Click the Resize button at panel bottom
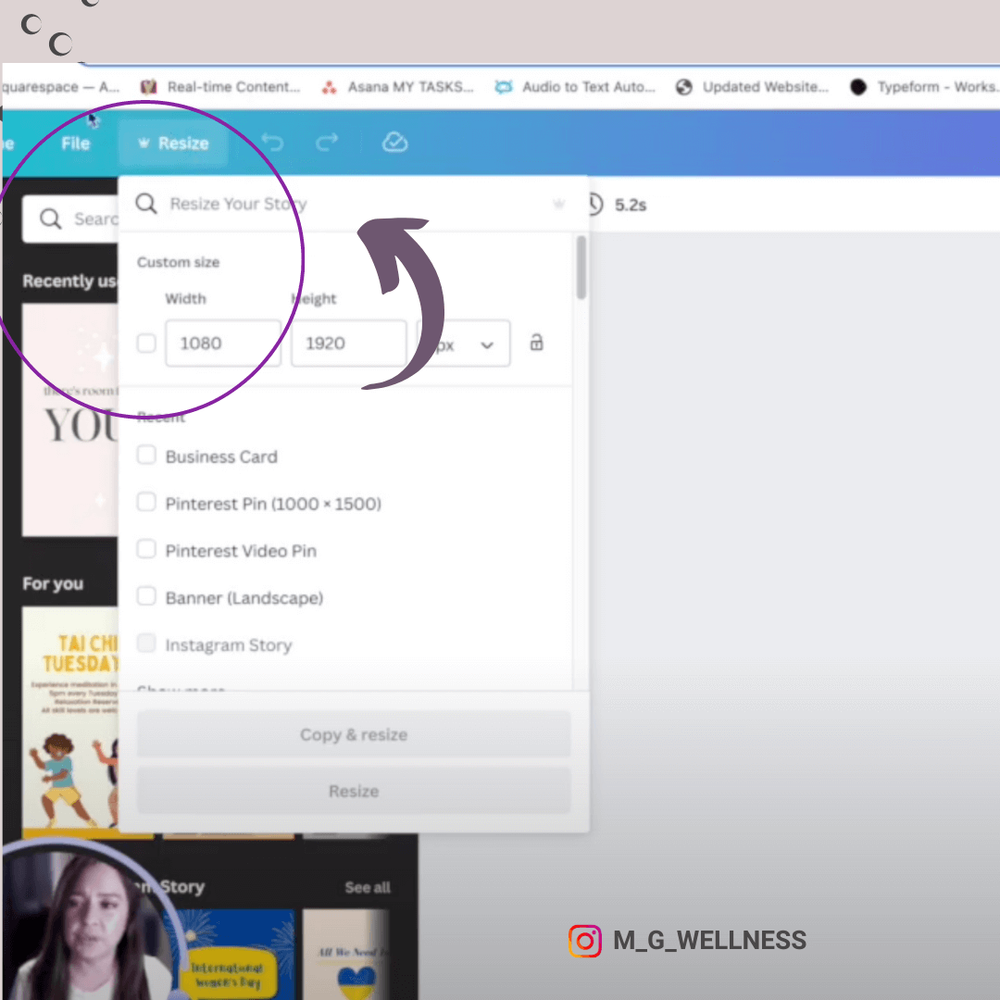Image resolution: width=1000 pixels, height=1000 pixels. click(x=353, y=791)
